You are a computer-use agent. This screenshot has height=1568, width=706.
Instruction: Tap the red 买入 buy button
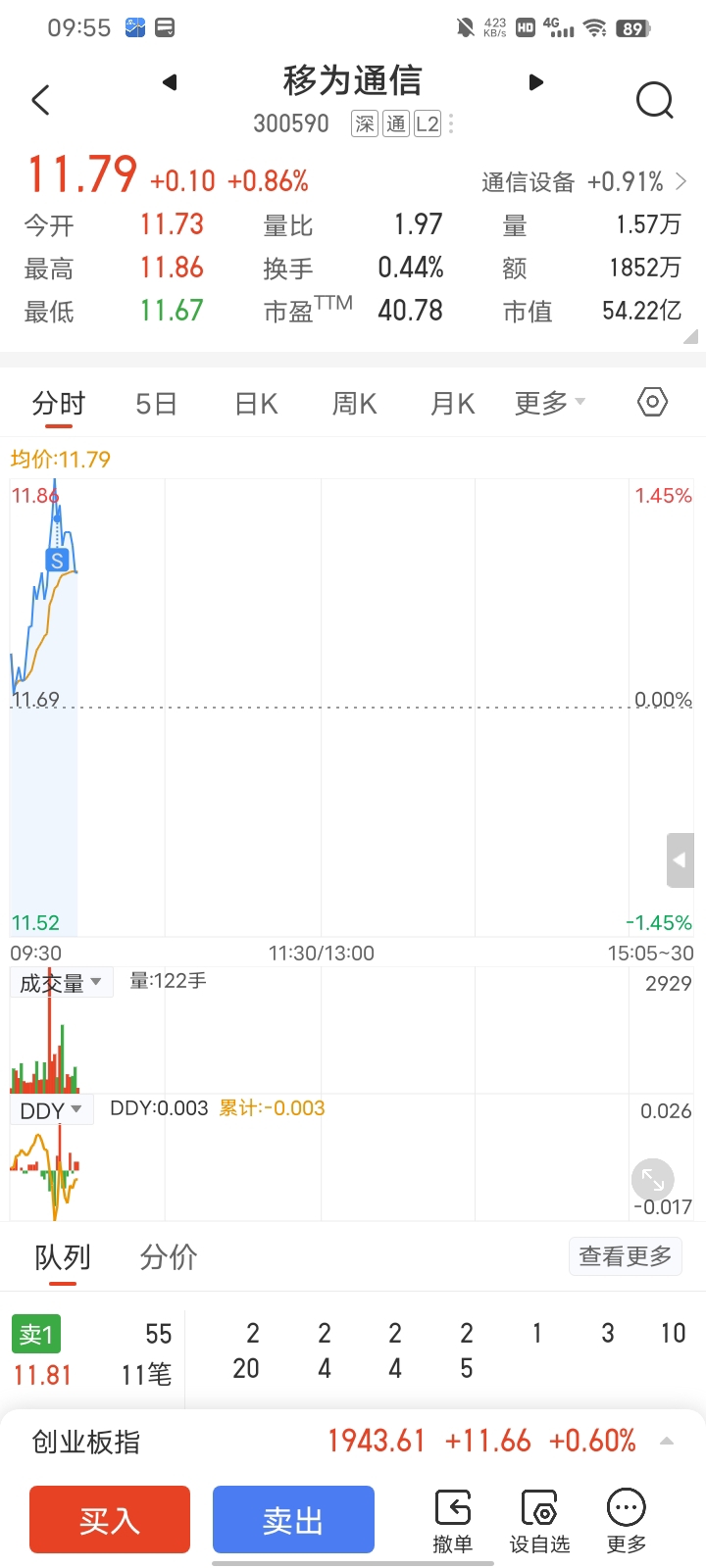click(110, 1520)
